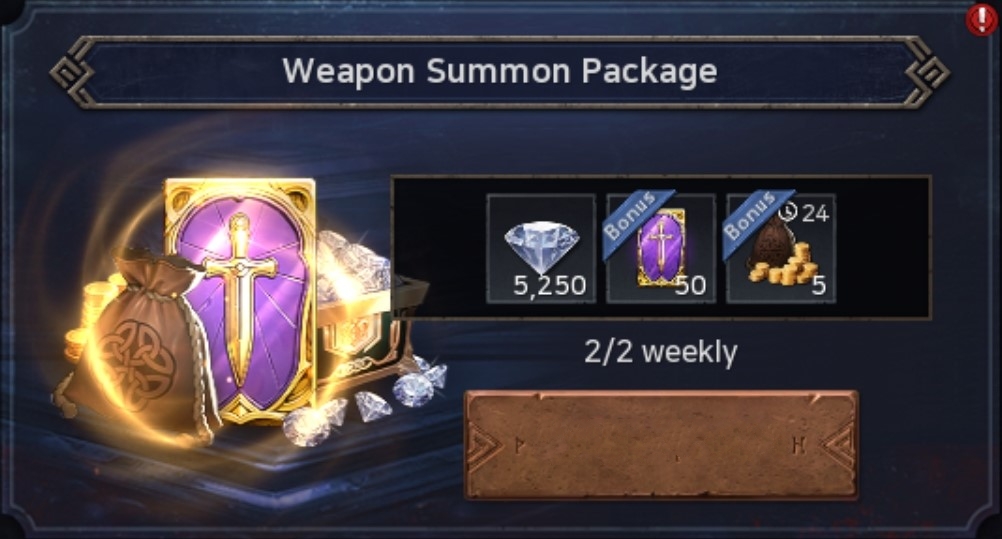Click the left chevron engraving on the copper button
Viewport: 1002px width, 539px height.
coord(489,446)
